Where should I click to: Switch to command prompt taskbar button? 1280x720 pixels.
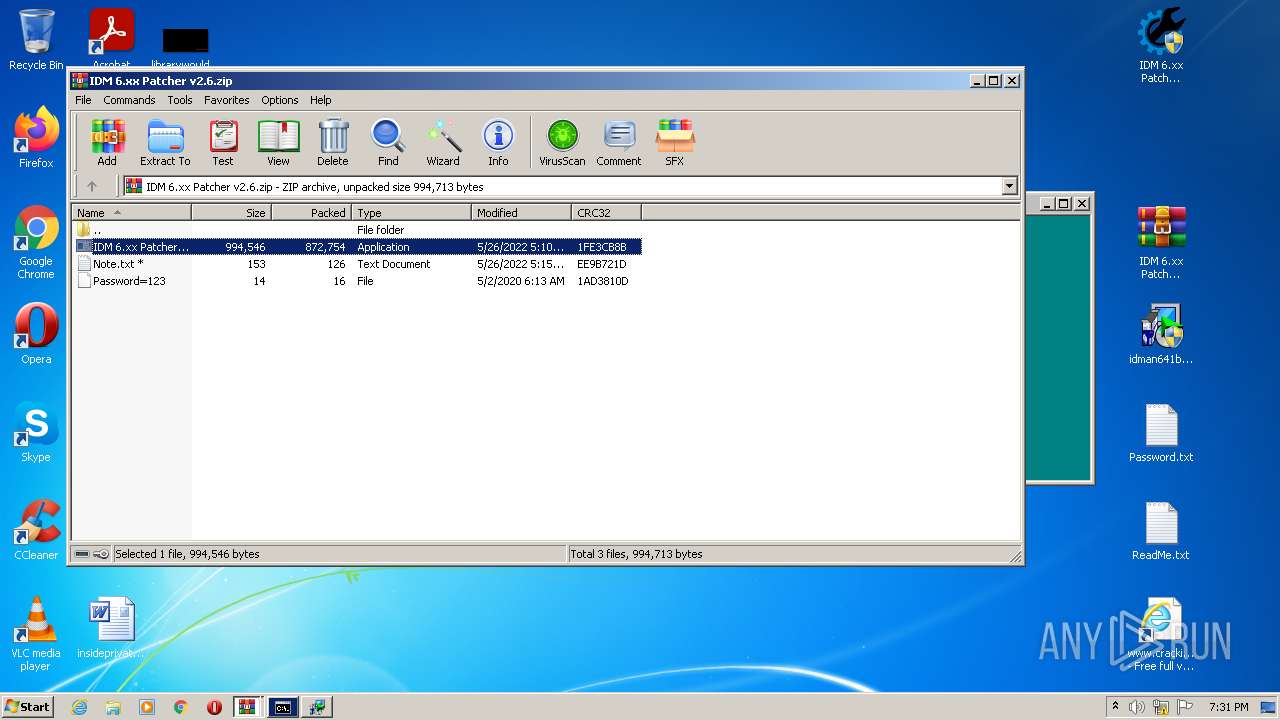coord(283,707)
